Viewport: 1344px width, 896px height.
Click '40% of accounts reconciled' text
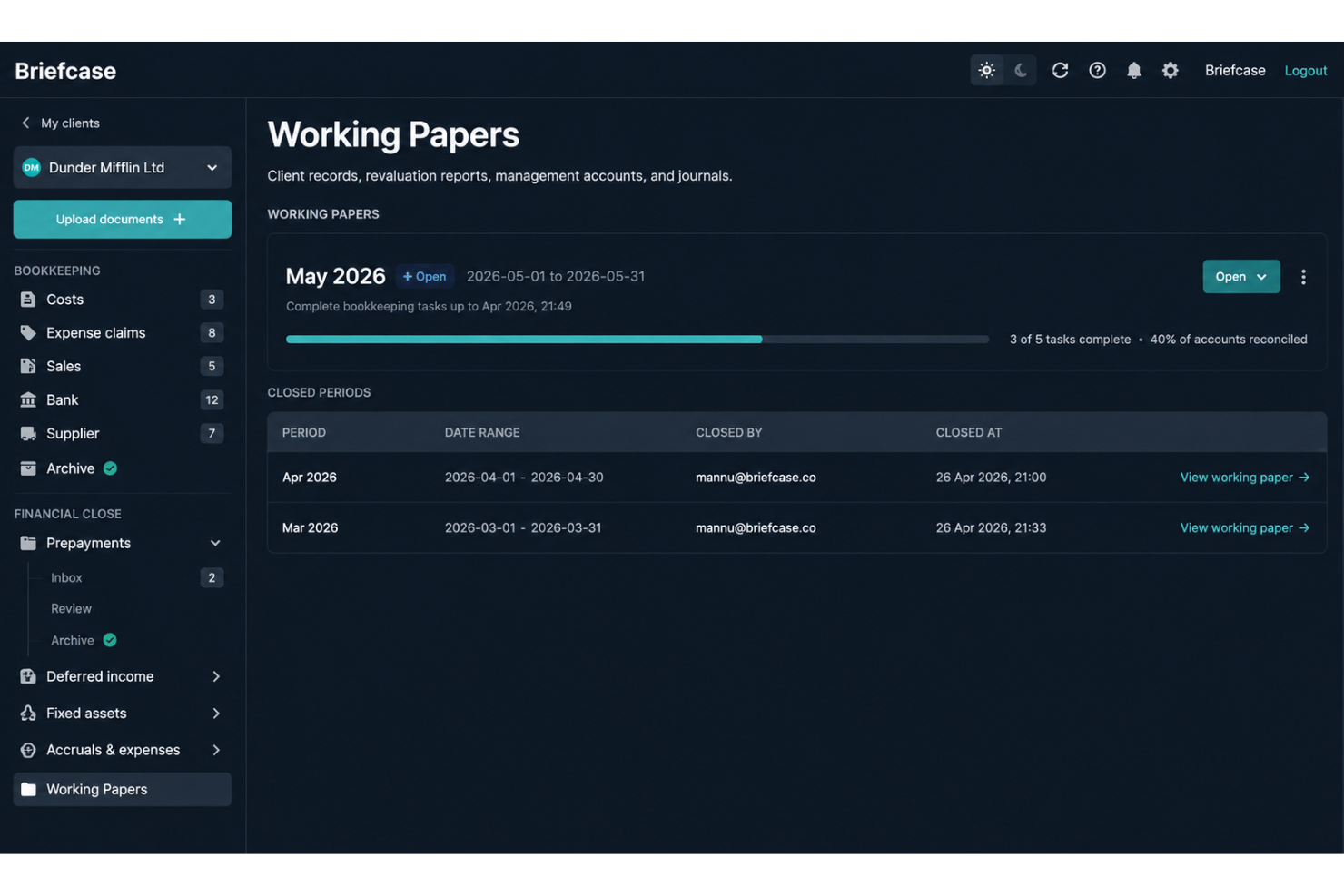[x=1229, y=340]
